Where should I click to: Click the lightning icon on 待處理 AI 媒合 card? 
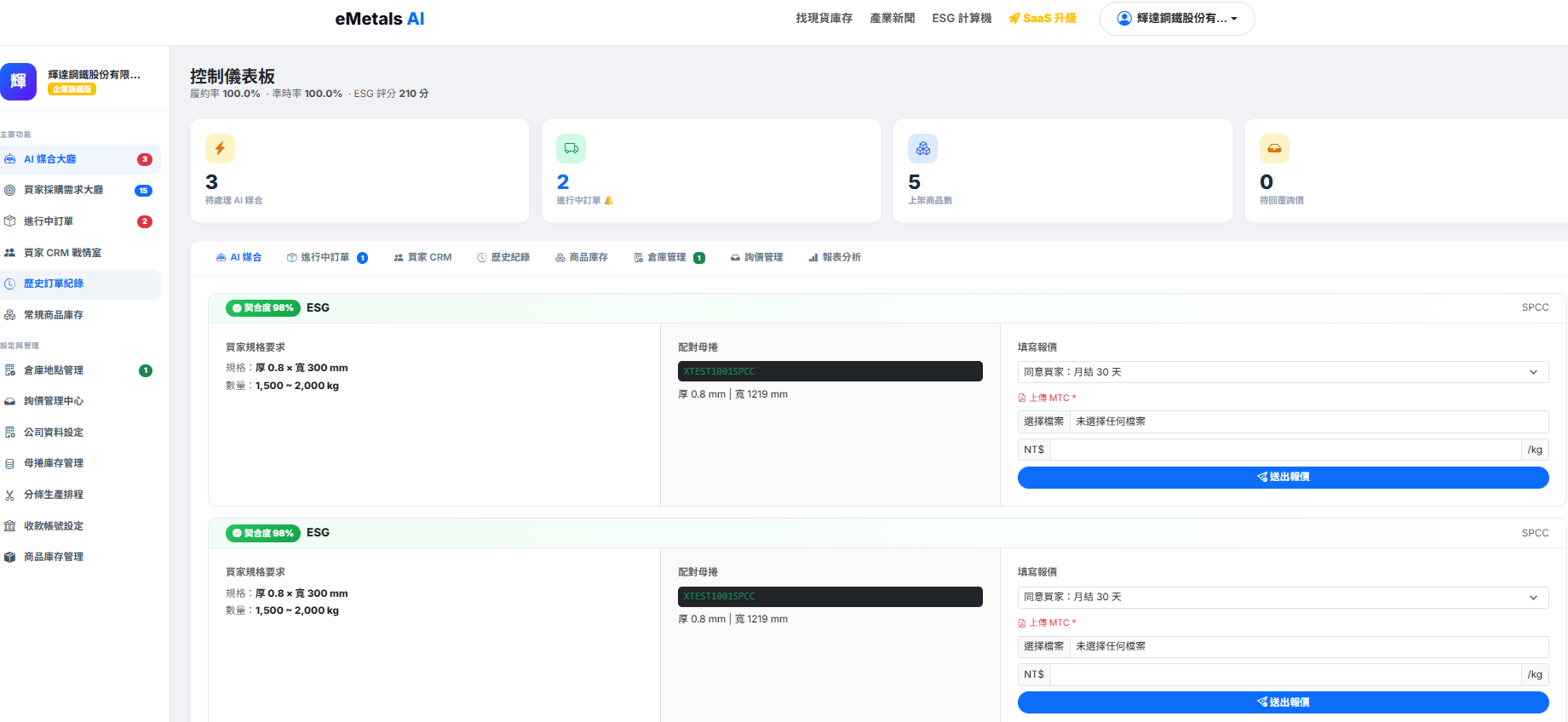pyautogui.click(x=220, y=148)
